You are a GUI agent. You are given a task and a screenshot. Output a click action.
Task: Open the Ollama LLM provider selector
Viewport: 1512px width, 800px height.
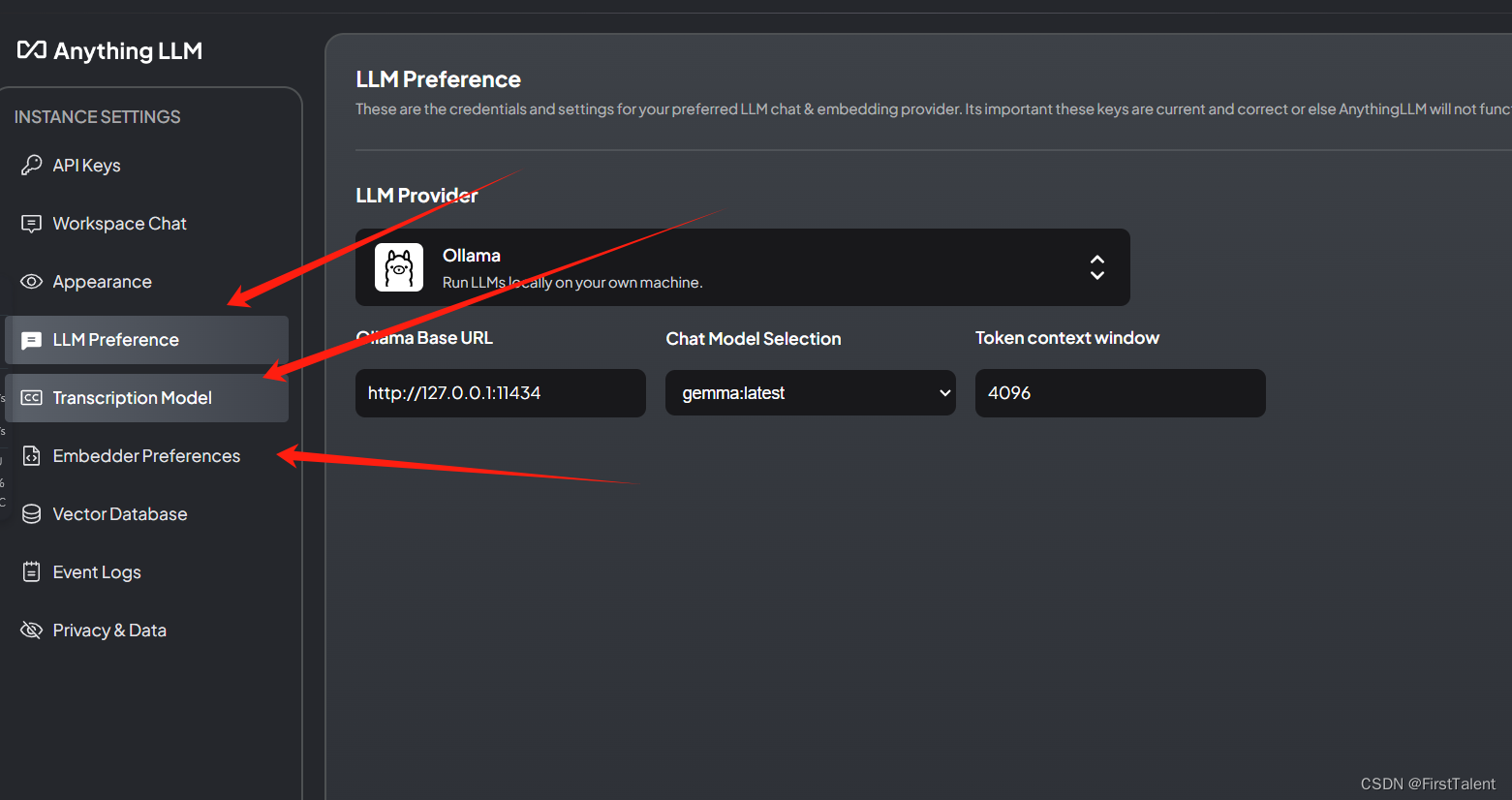click(743, 267)
